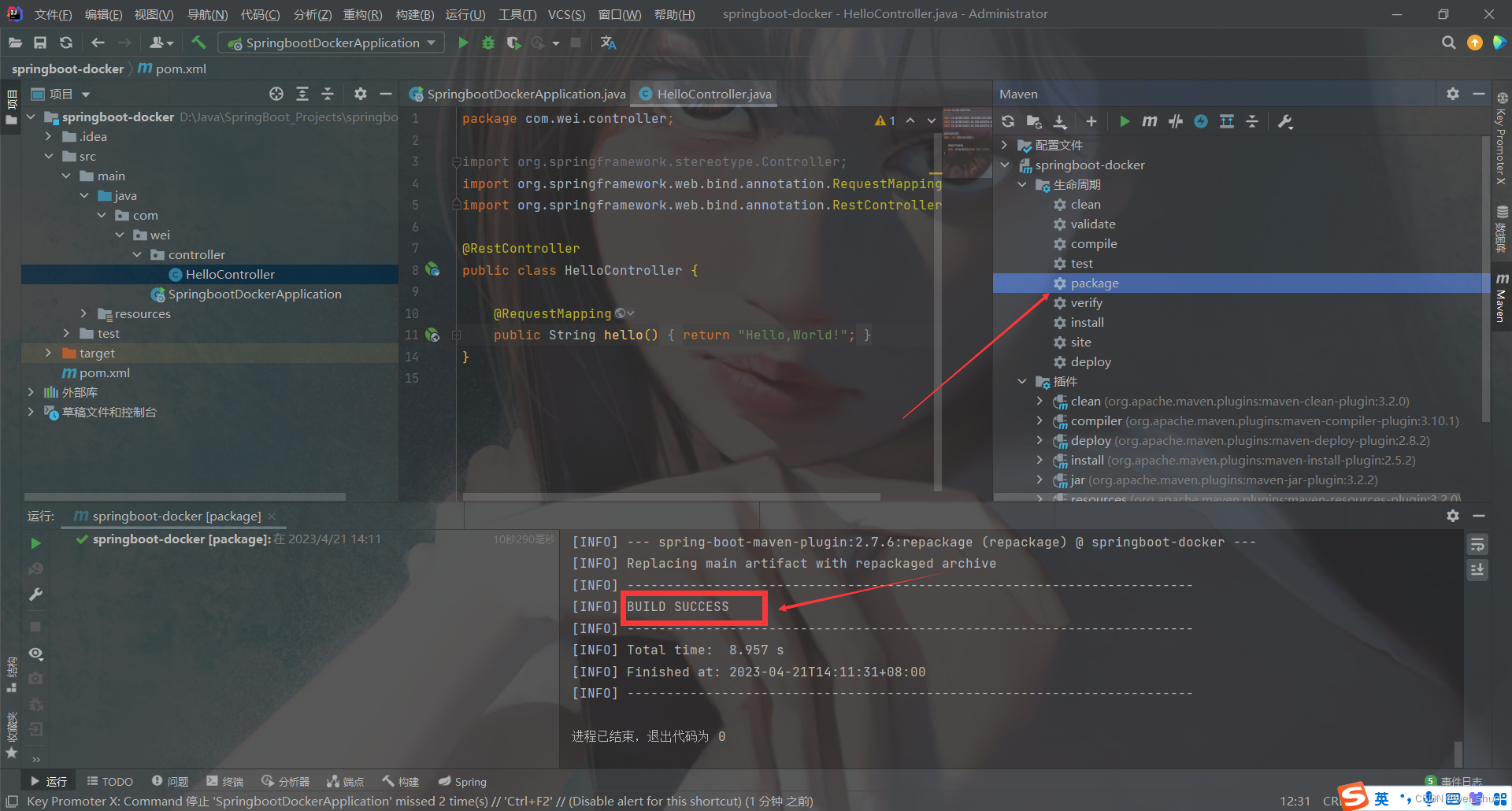Expand 外部库 node in project tree
Viewport: 1512px width, 811px height.
pos(31,392)
